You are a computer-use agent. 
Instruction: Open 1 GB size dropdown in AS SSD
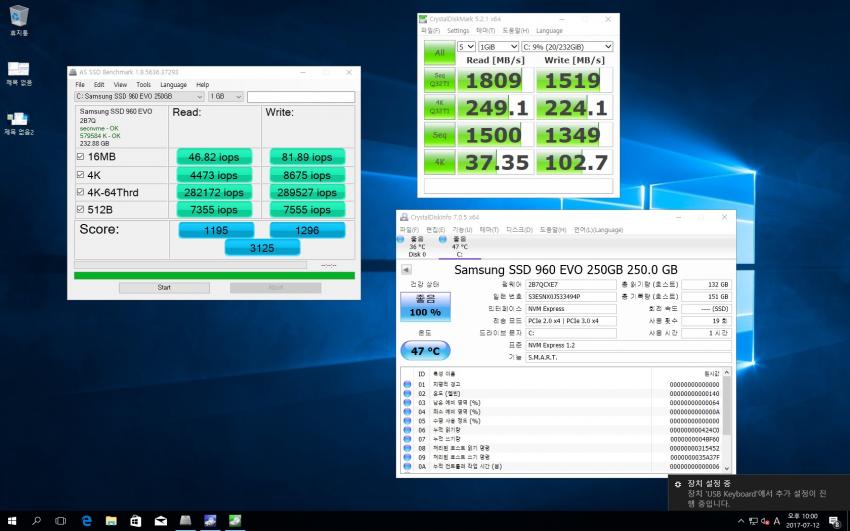tap(226, 96)
